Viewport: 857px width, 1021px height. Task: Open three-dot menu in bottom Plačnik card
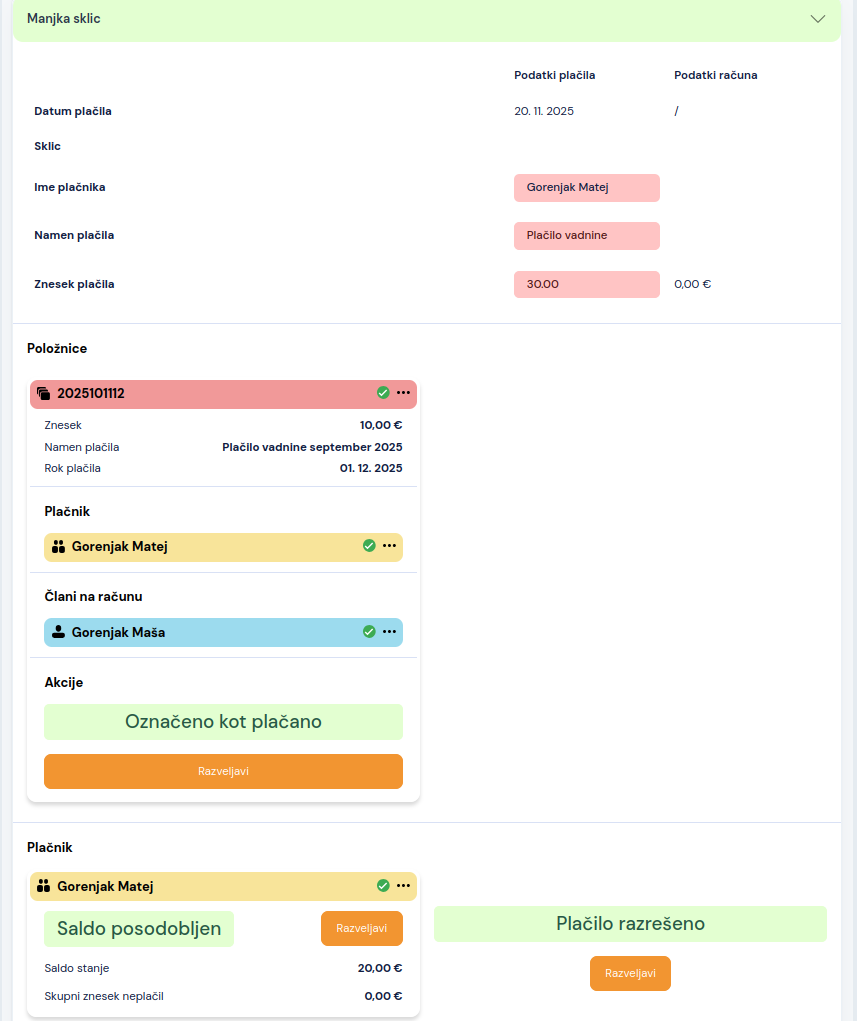[x=403, y=886]
